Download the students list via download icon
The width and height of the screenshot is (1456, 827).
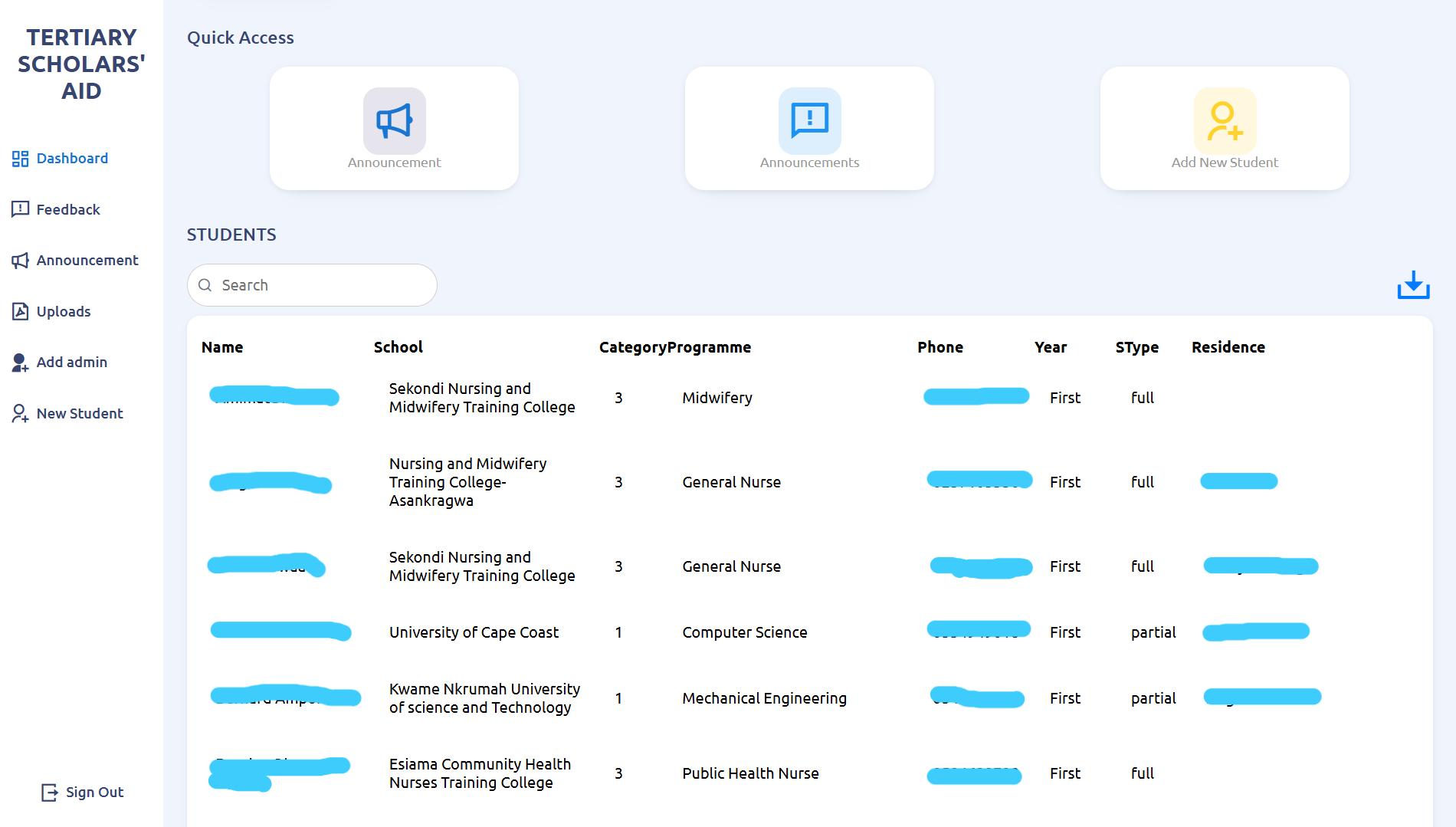(1413, 285)
